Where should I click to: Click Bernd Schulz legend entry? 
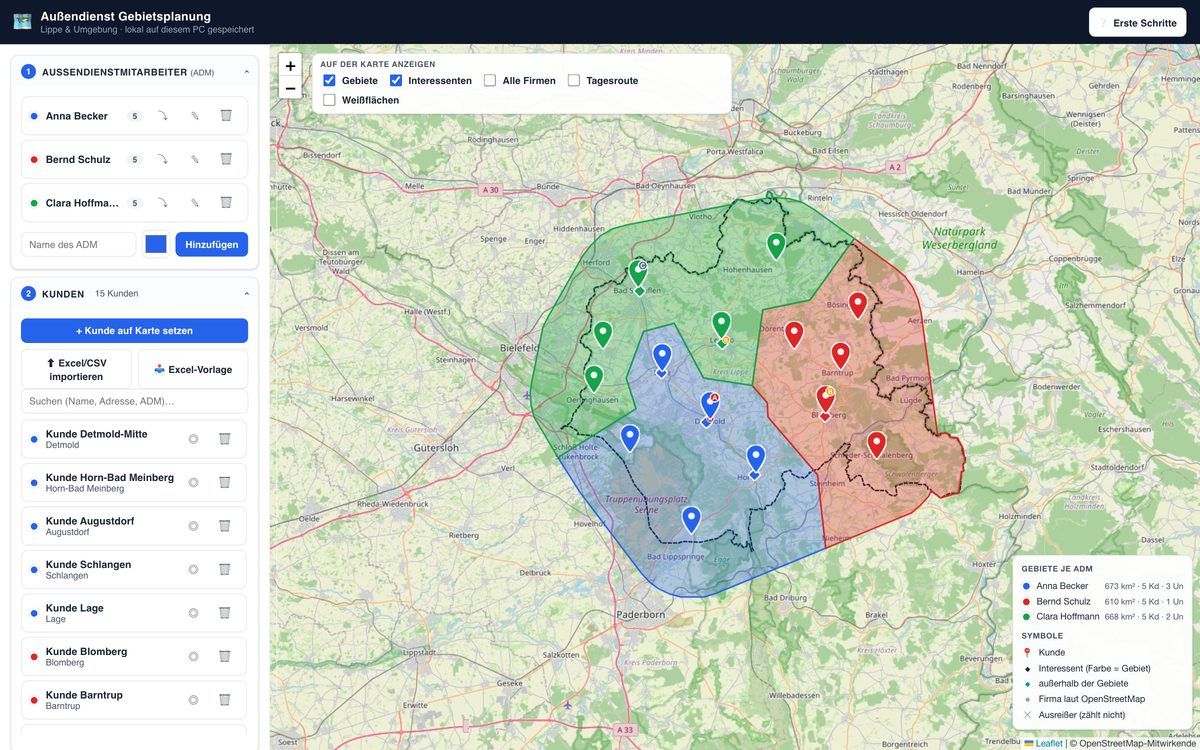click(1102, 601)
